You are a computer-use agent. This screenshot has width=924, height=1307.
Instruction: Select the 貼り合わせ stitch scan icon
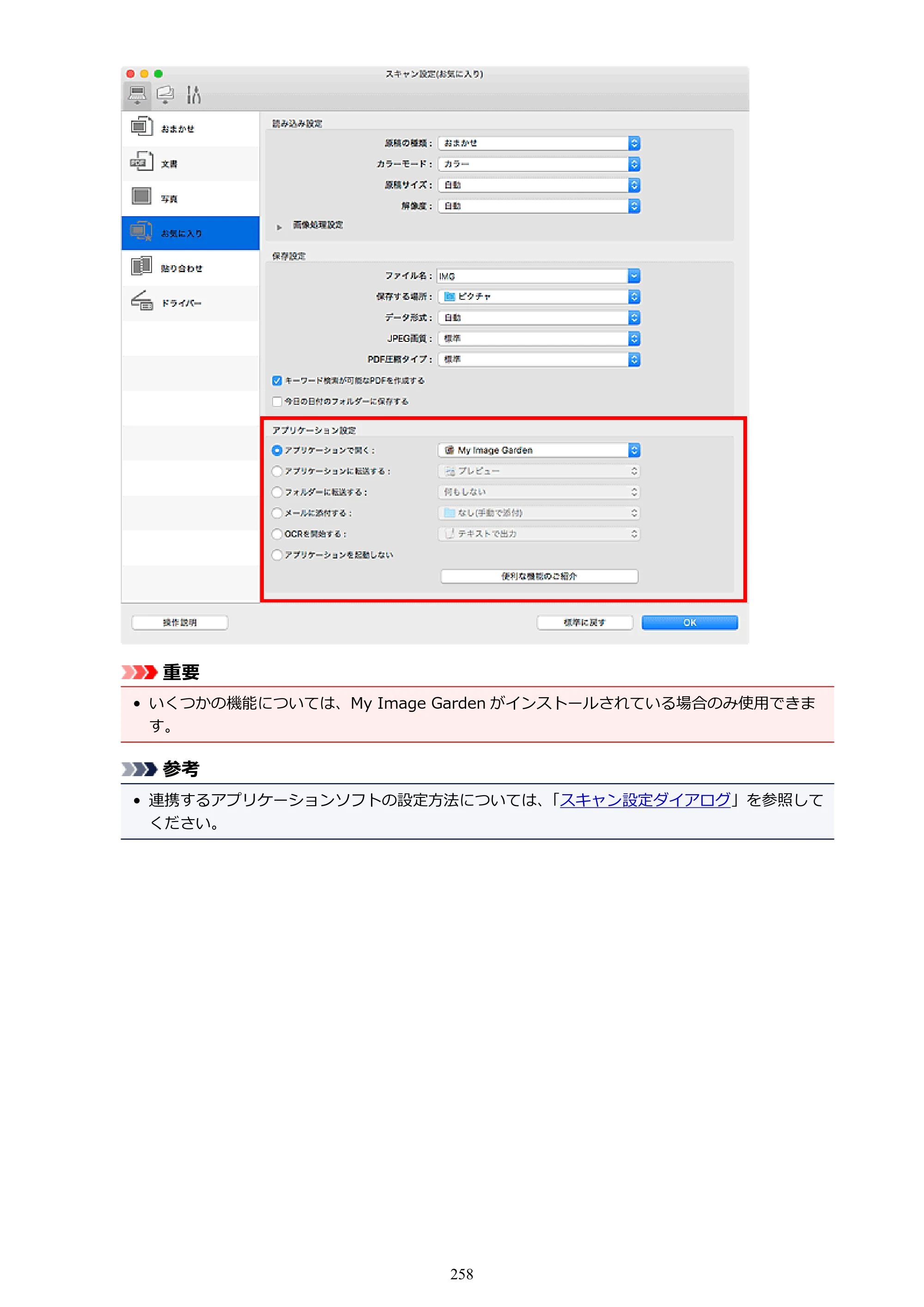coord(141,266)
